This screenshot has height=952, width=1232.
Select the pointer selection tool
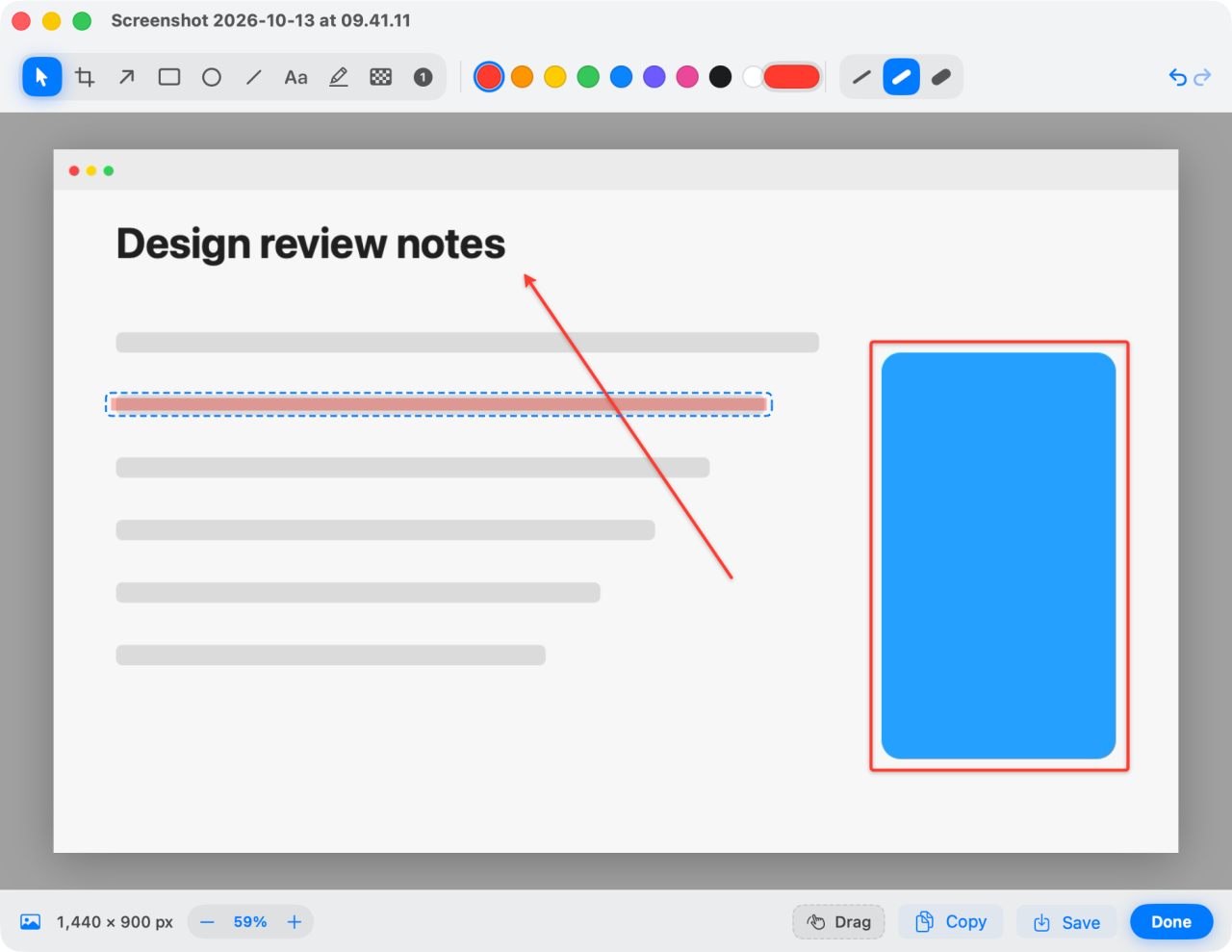coord(42,77)
